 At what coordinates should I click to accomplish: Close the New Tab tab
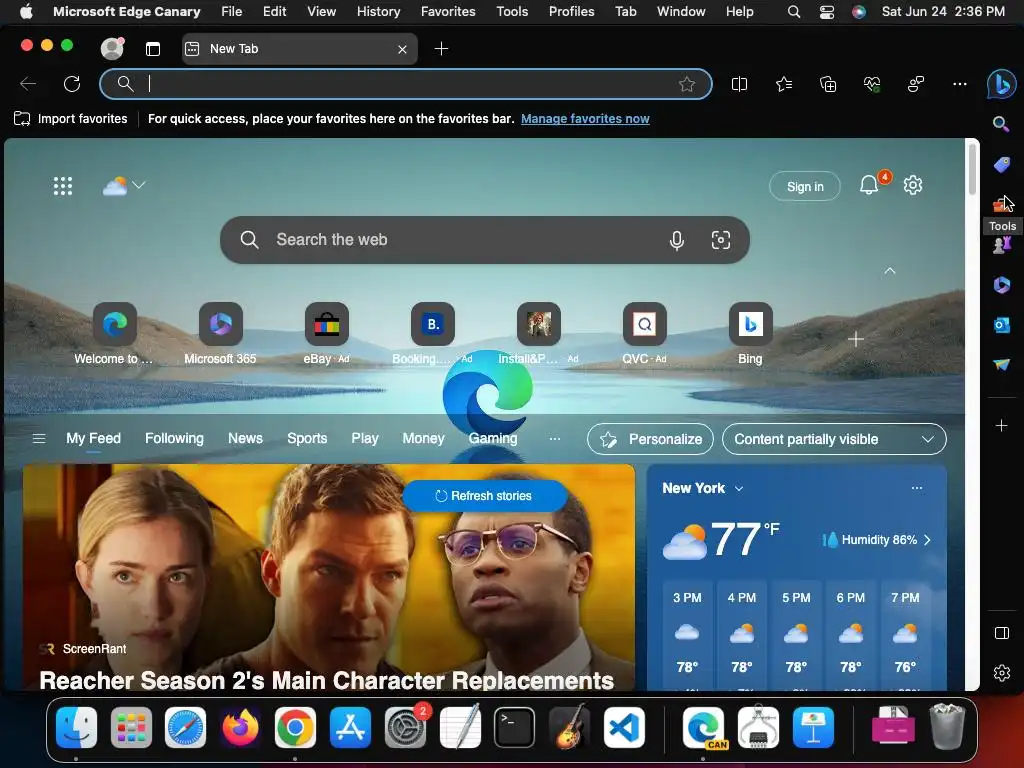(x=402, y=49)
